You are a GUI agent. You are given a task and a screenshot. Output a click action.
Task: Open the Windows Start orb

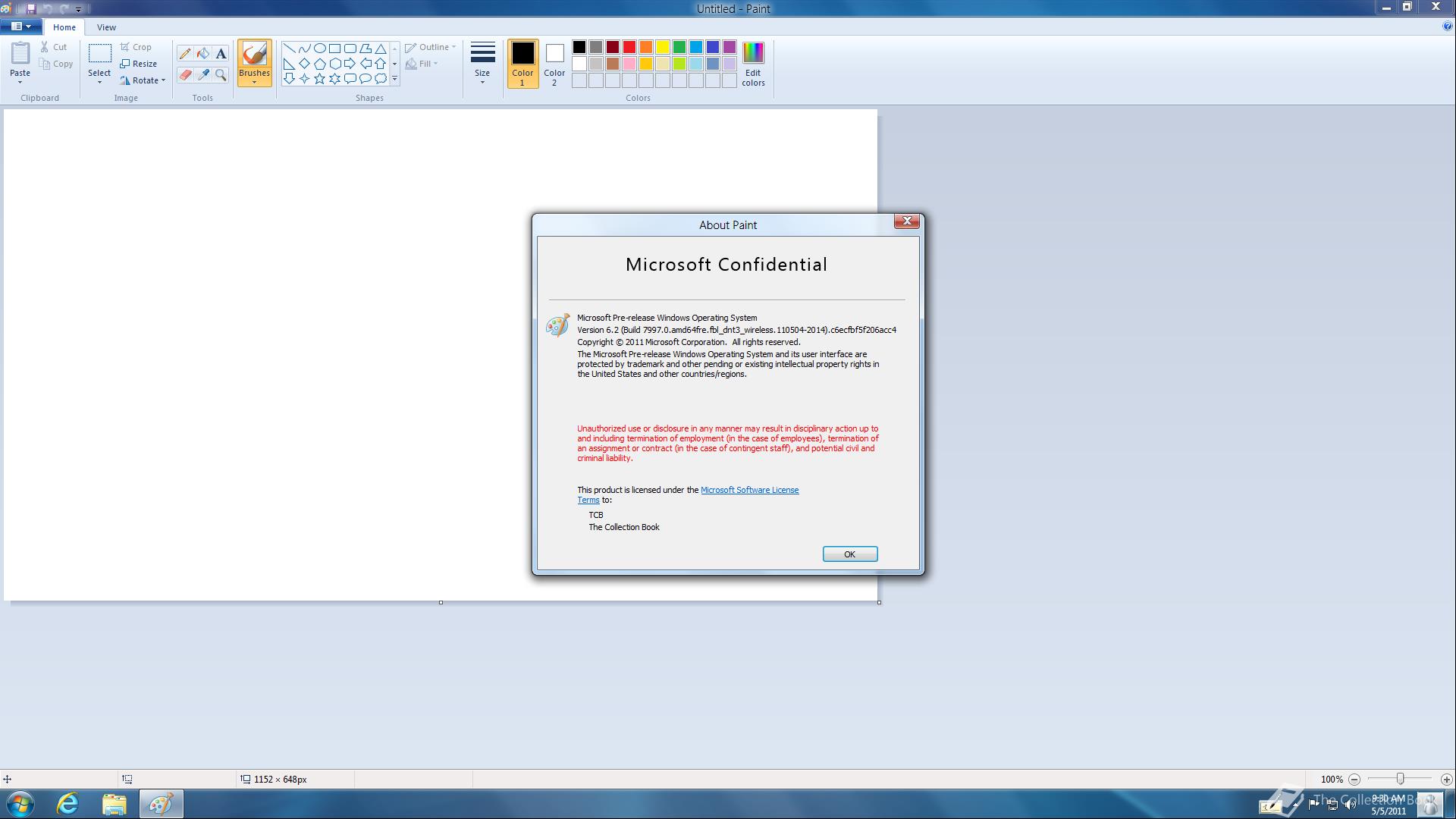tap(20, 804)
